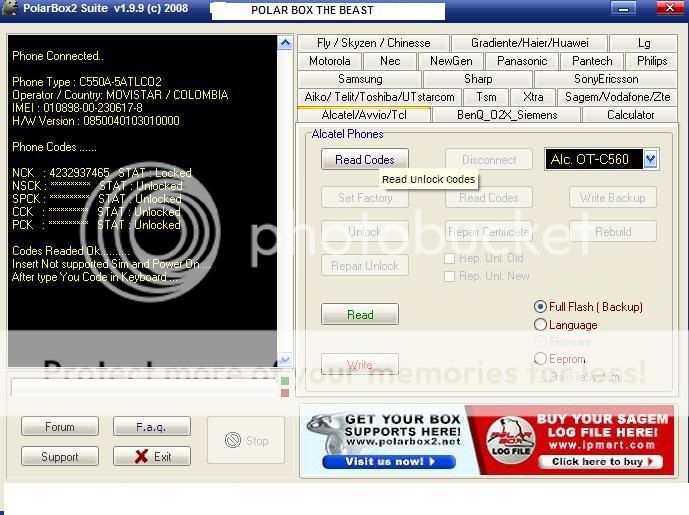Viewport: 689px width, 515px height.
Task: Open the F.a.q. button
Action: click(x=152, y=427)
